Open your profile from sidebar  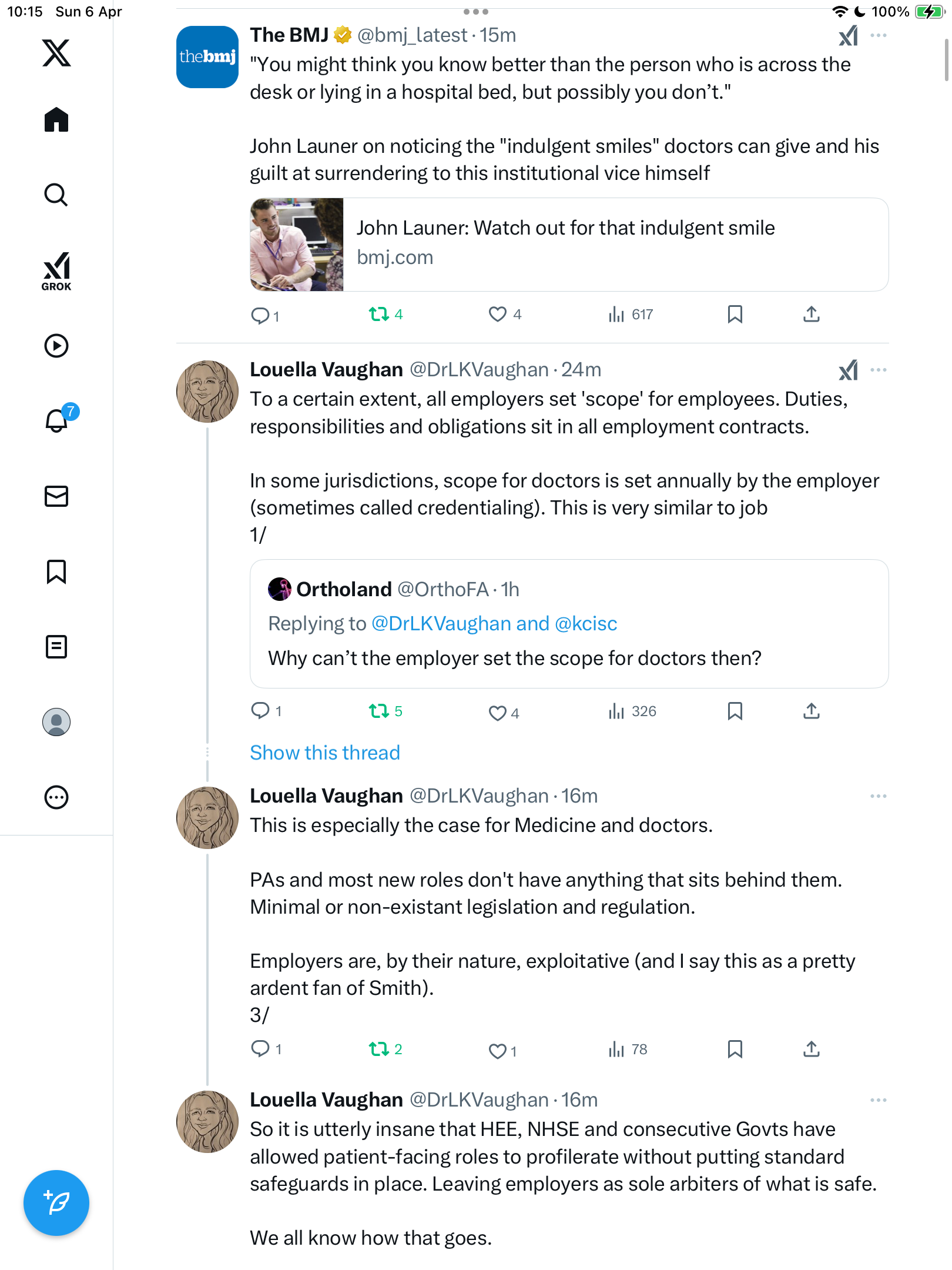(x=56, y=722)
